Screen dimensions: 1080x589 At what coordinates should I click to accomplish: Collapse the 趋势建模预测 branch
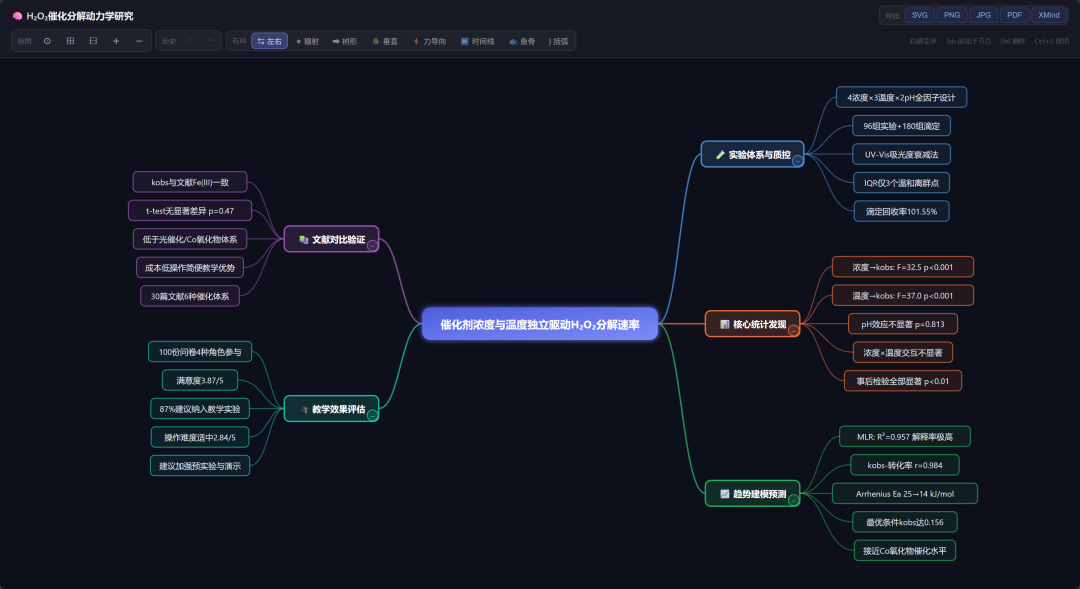coord(793,500)
